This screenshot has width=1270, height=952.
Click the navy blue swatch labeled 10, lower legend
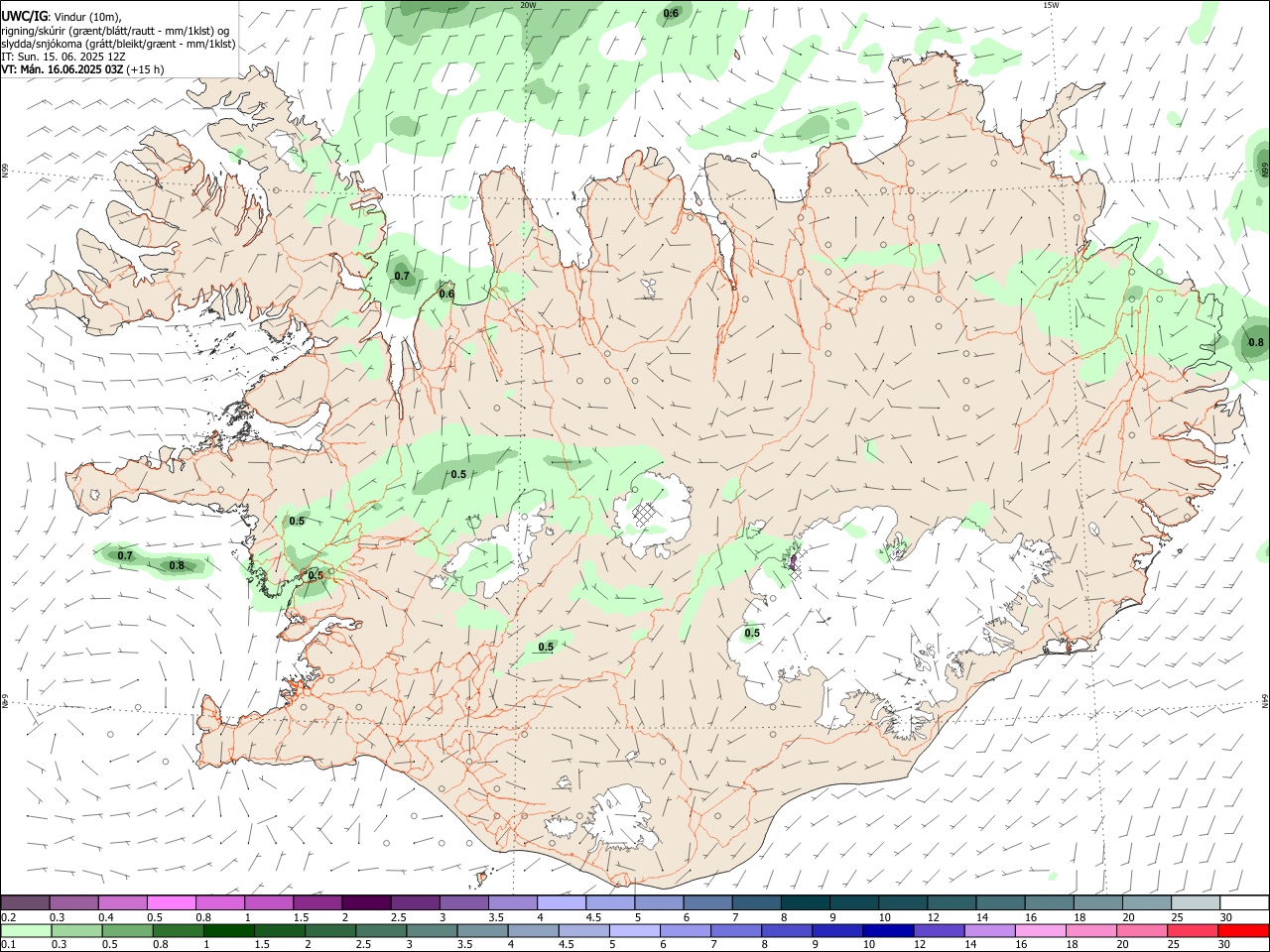coord(887,930)
